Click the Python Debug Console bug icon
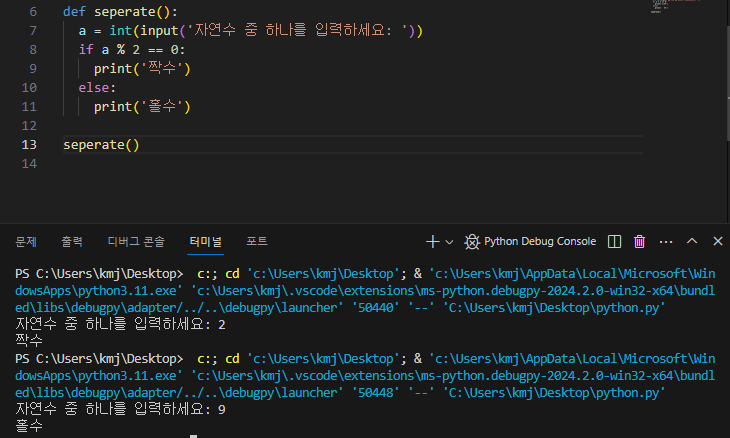This screenshot has height=438, width=730. point(472,242)
